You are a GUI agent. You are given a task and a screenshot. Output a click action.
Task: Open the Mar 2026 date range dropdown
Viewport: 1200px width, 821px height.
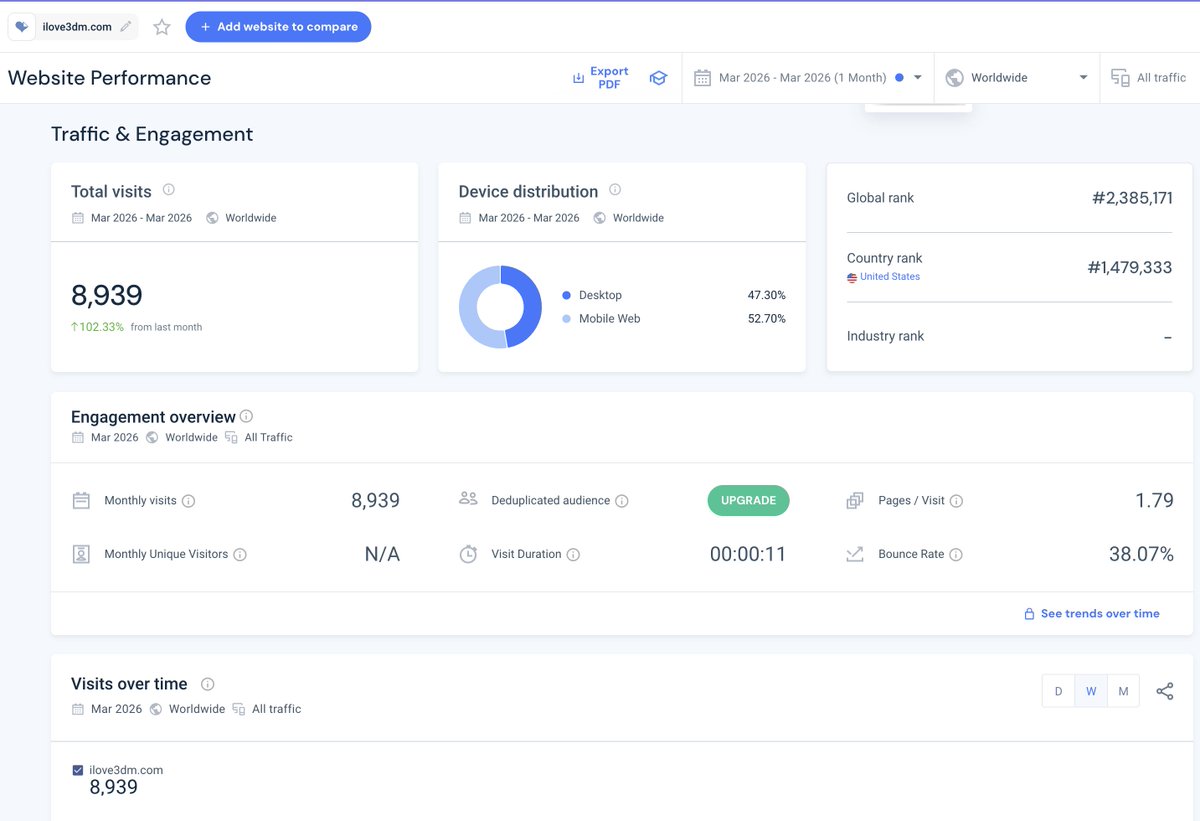pos(808,78)
